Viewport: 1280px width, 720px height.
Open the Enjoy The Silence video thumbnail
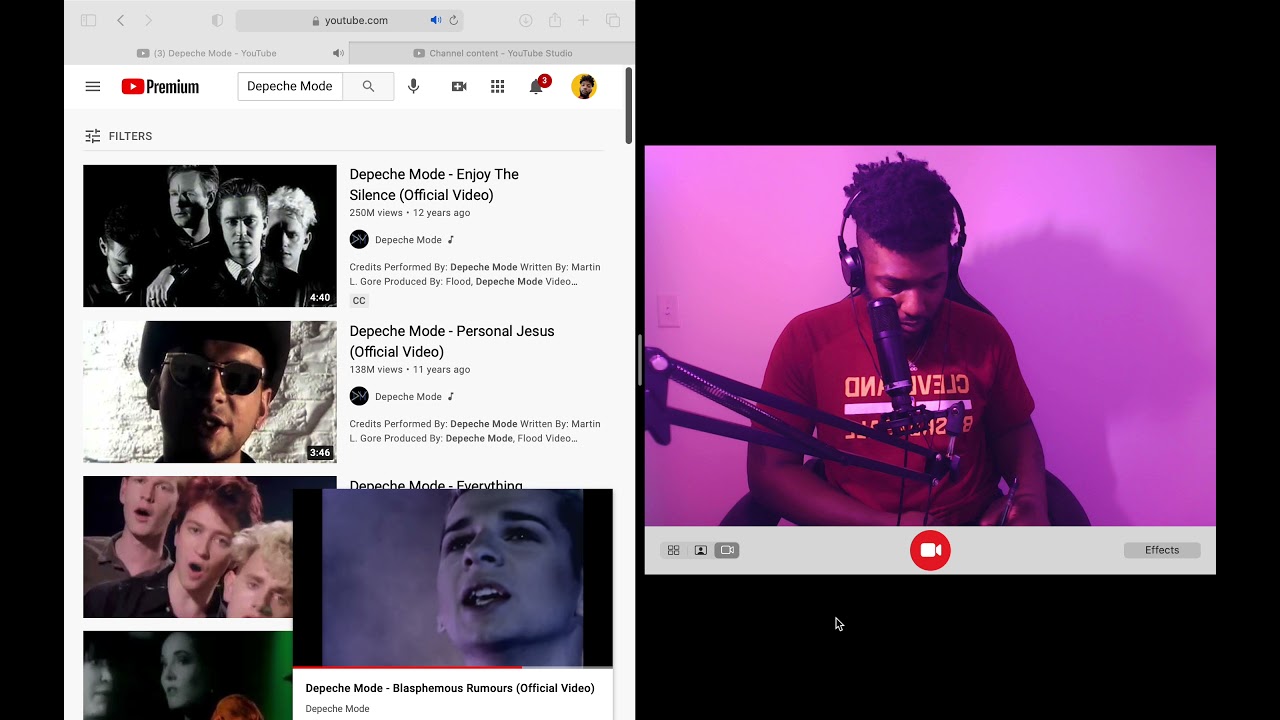point(210,236)
